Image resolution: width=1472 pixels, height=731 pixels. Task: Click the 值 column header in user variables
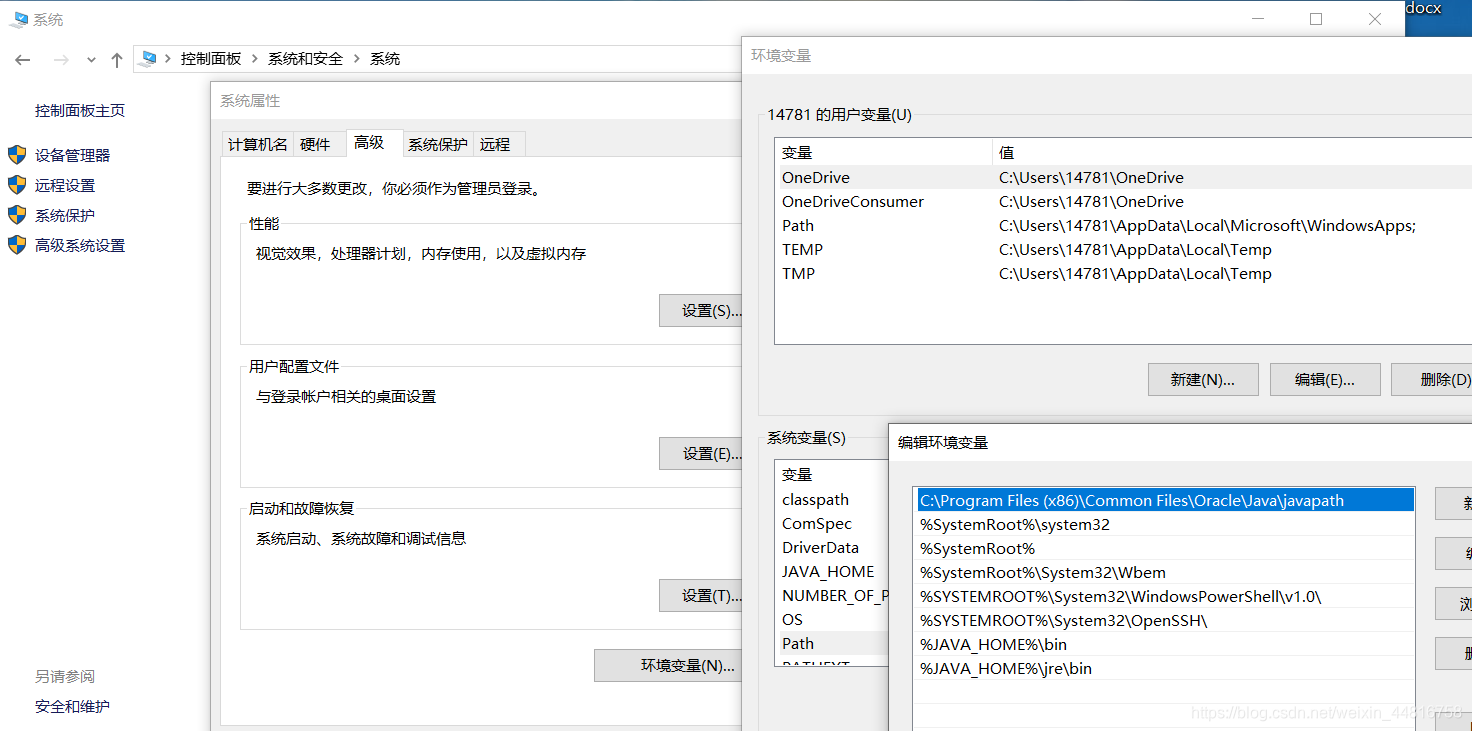pyautogui.click(x=1232, y=153)
